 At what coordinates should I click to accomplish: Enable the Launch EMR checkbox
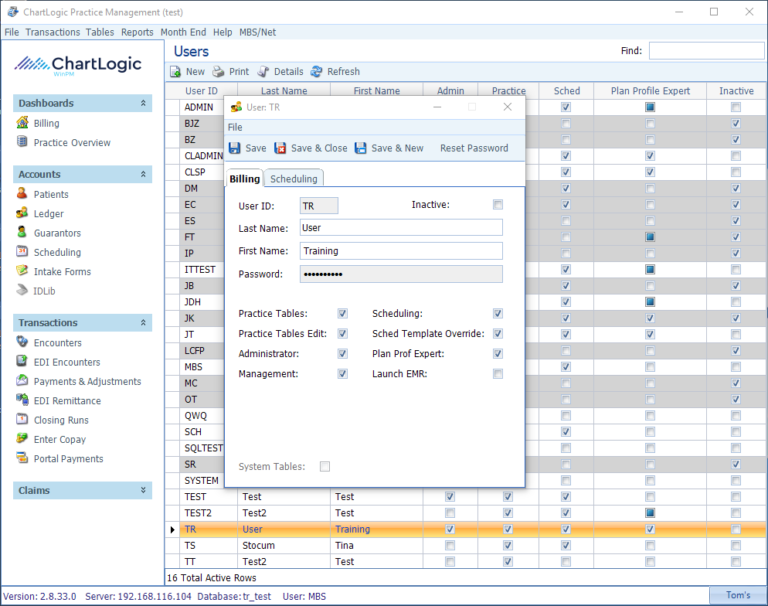[x=498, y=374]
